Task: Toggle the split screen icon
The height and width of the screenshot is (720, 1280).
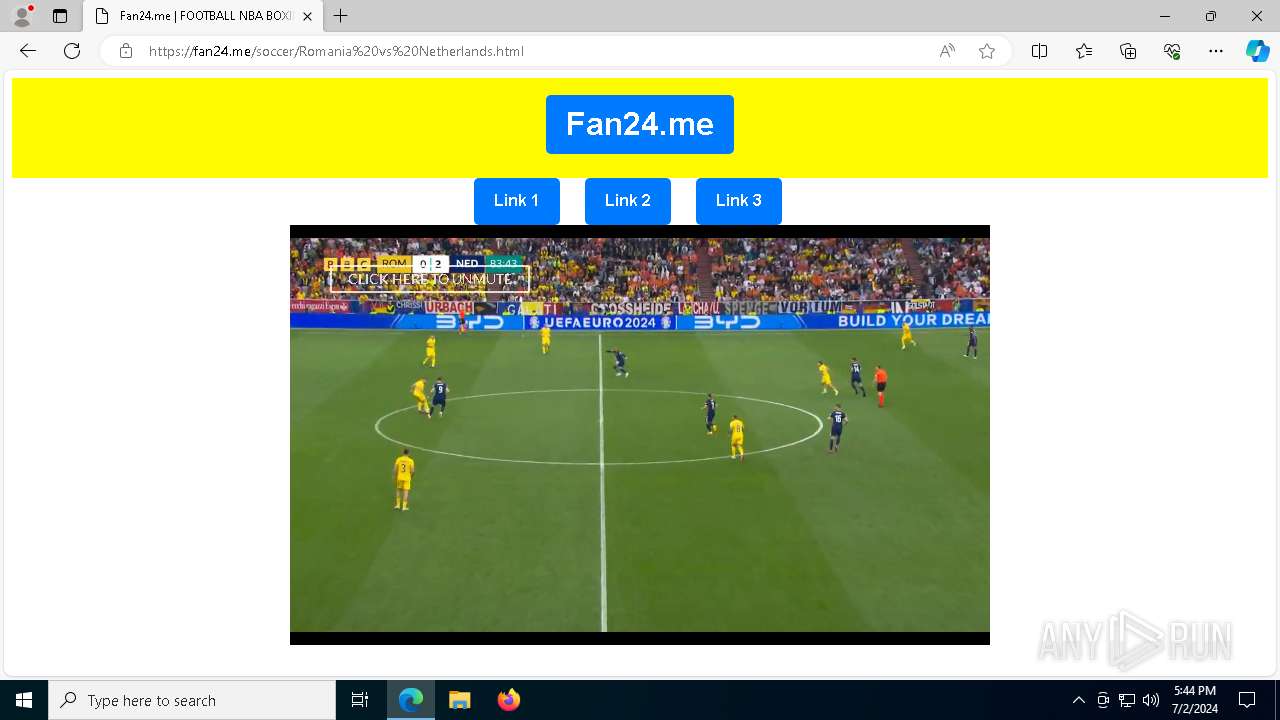Action: pos(1039,51)
